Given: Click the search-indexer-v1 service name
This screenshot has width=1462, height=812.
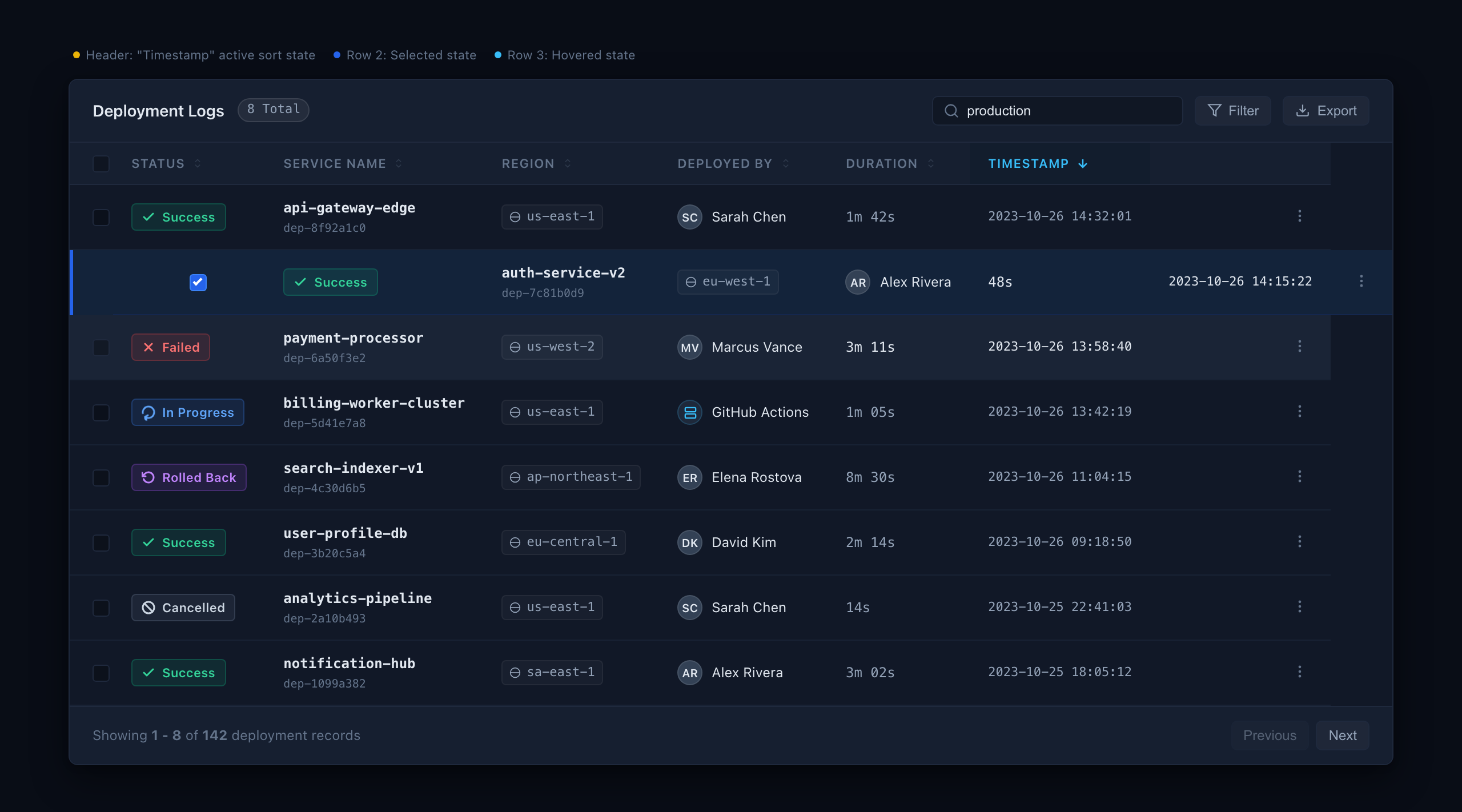Looking at the screenshot, I should [354, 468].
